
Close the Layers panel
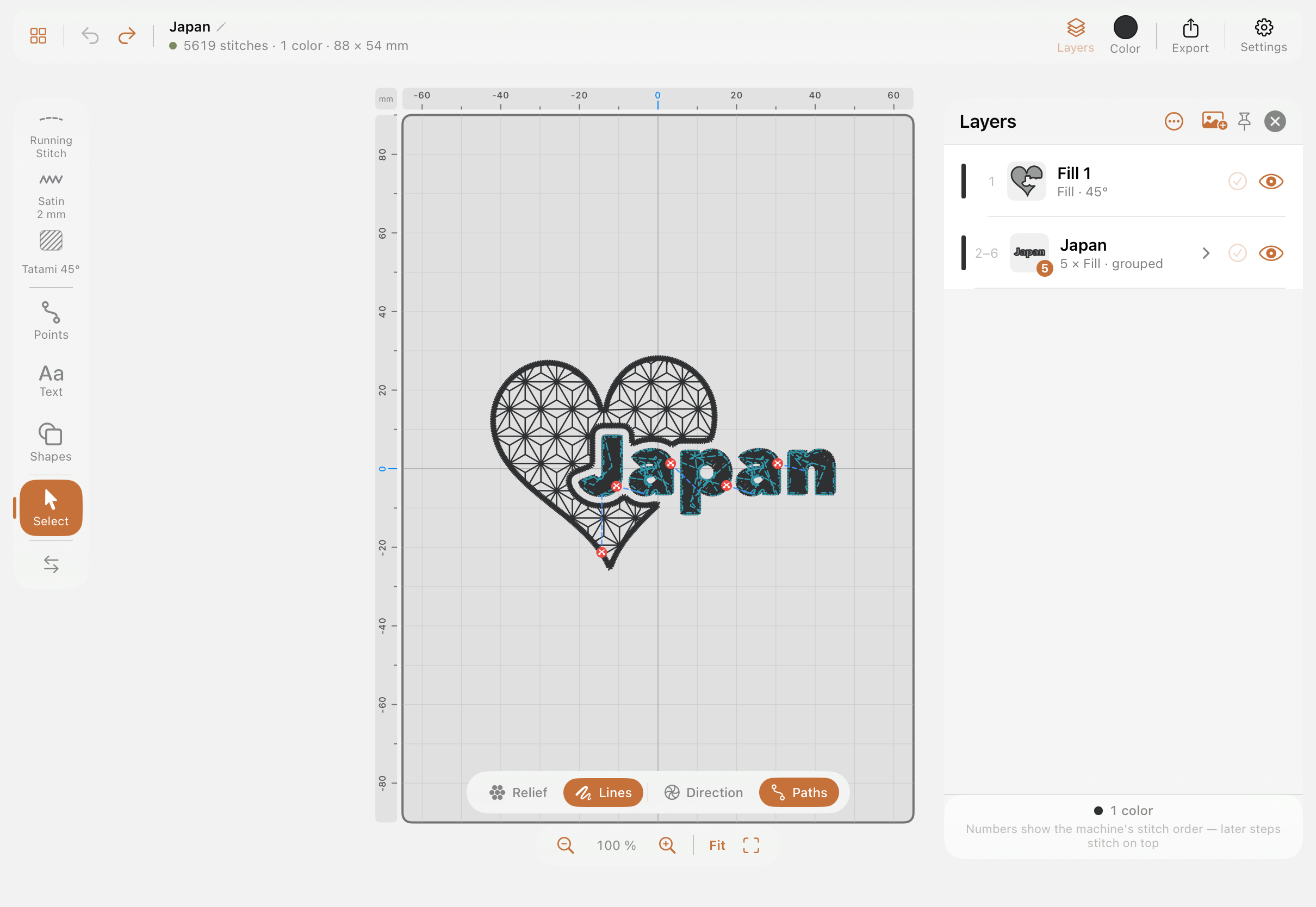coord(1275,121)
